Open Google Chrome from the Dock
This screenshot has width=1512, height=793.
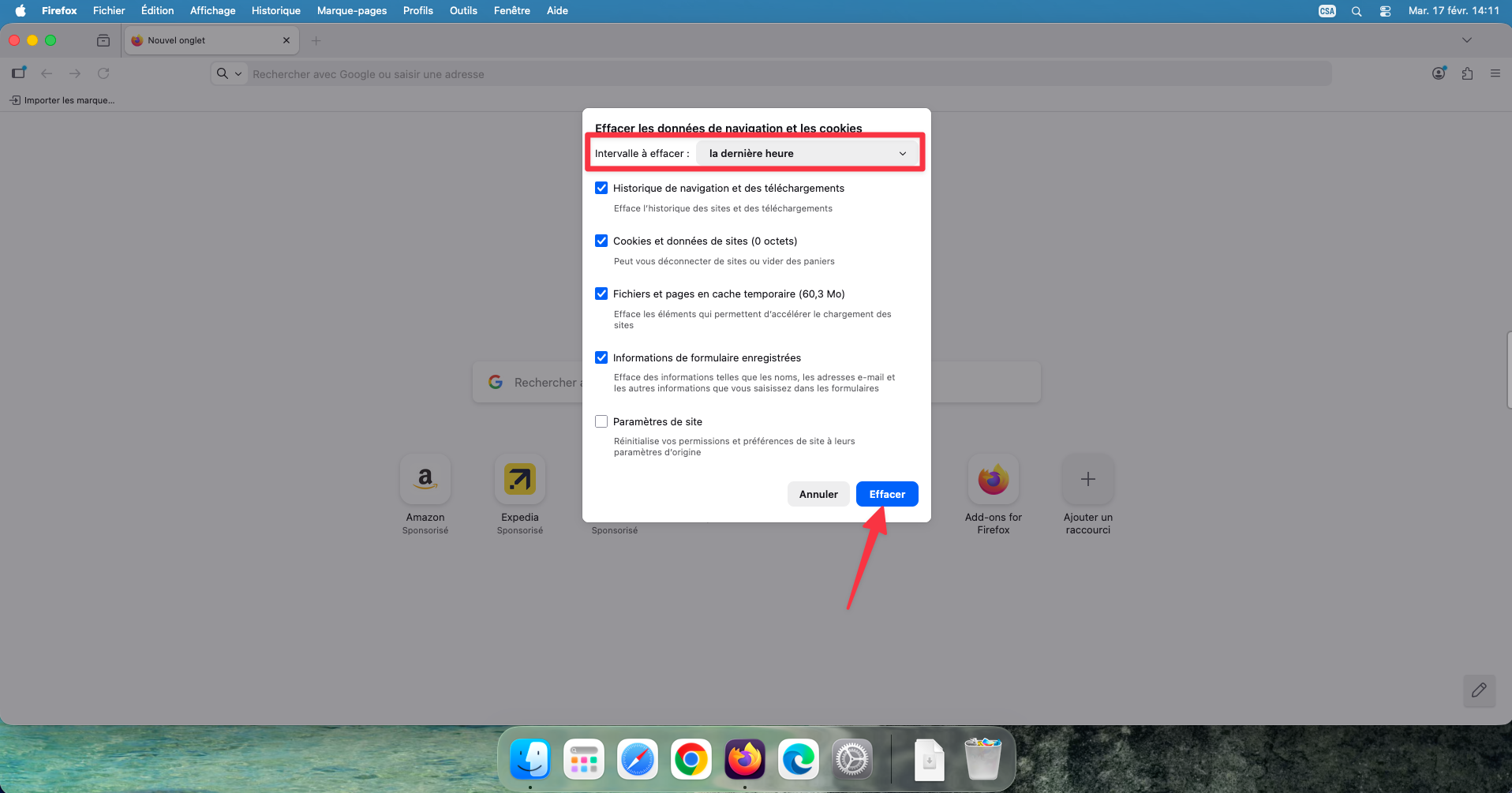pyautogui.click(x=691, y=760)
